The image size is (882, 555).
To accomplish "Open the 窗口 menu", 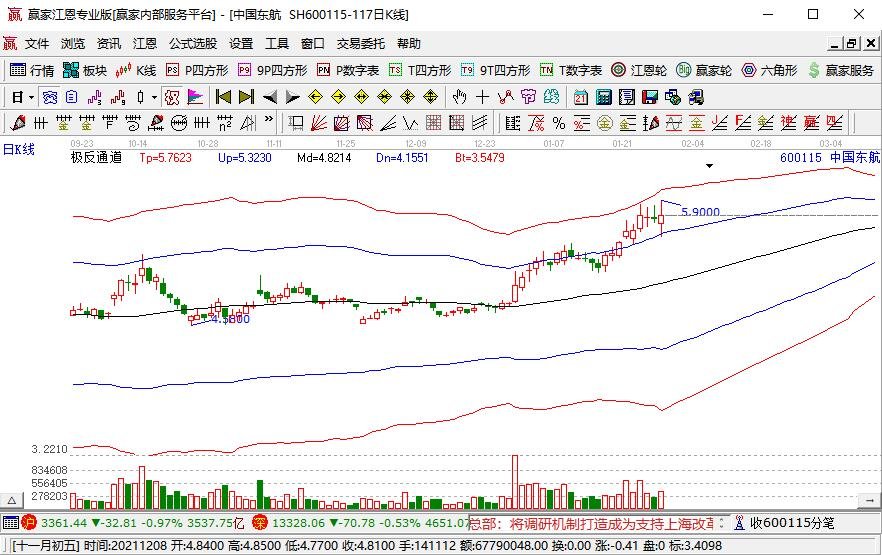I will click(313, 44).
